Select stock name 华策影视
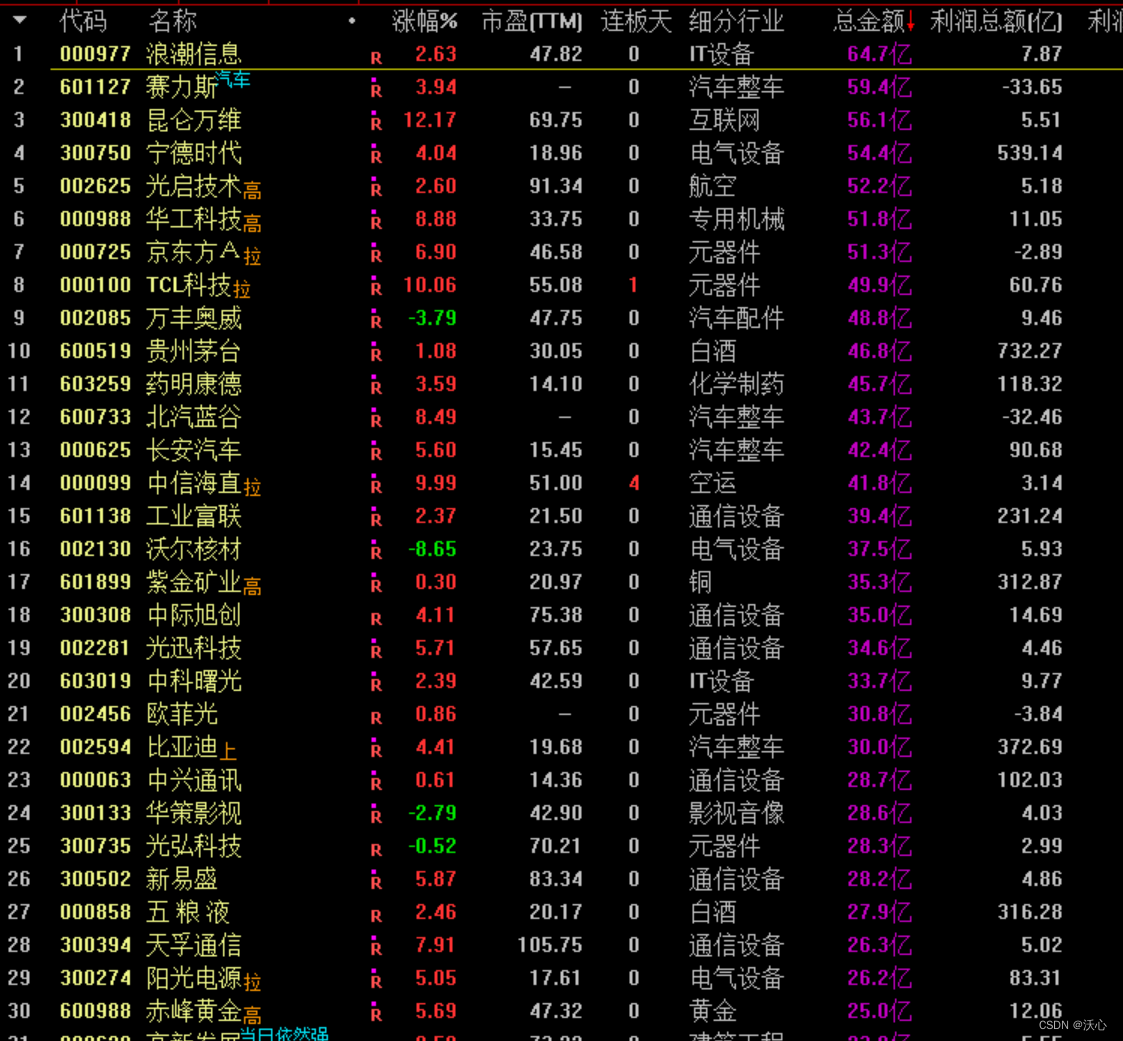 (193, 813)
